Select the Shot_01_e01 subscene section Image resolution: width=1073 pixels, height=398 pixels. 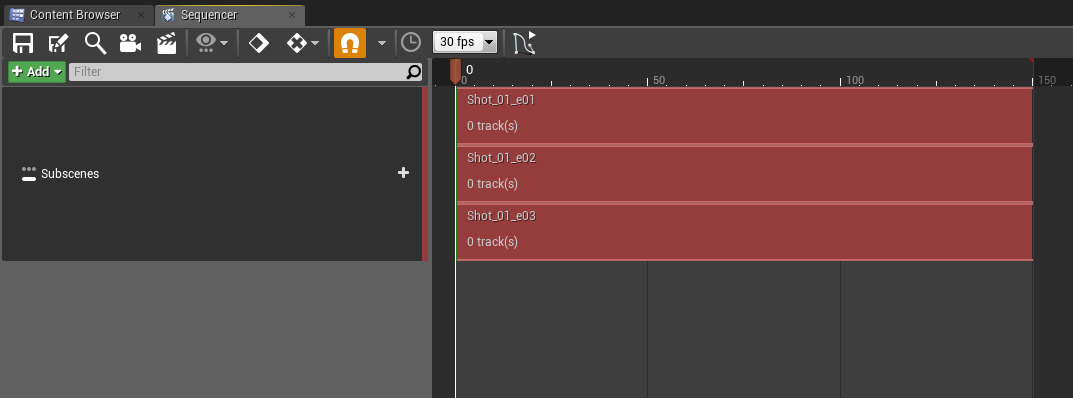tap(745, 116)
